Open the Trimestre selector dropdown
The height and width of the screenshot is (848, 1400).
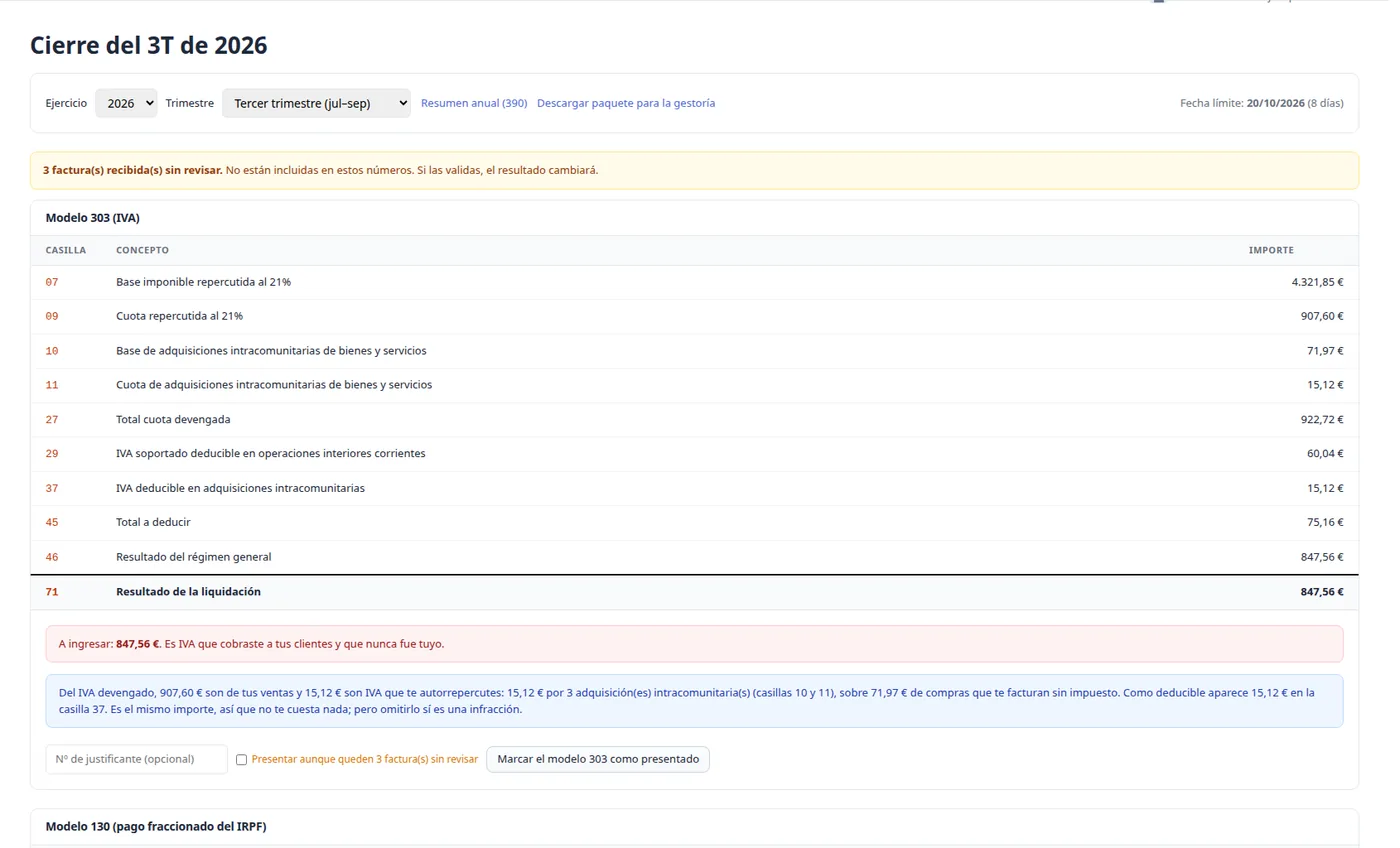(316, 103)
